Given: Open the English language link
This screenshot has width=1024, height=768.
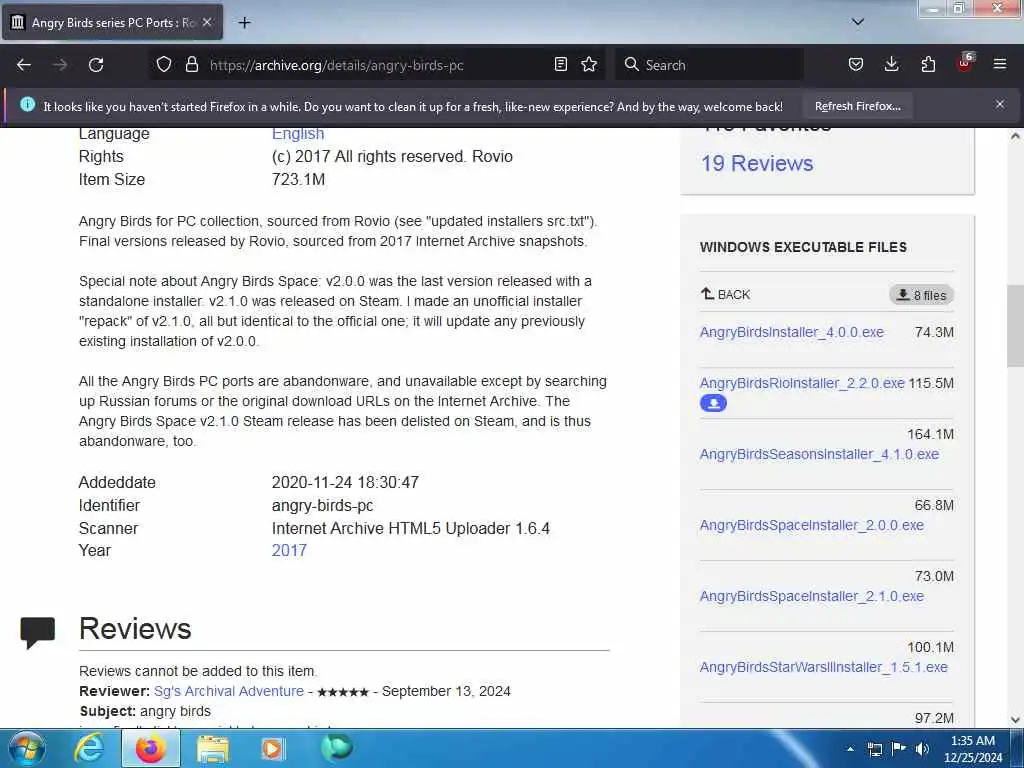Looking at the screenshot, I should coord(298,133).
